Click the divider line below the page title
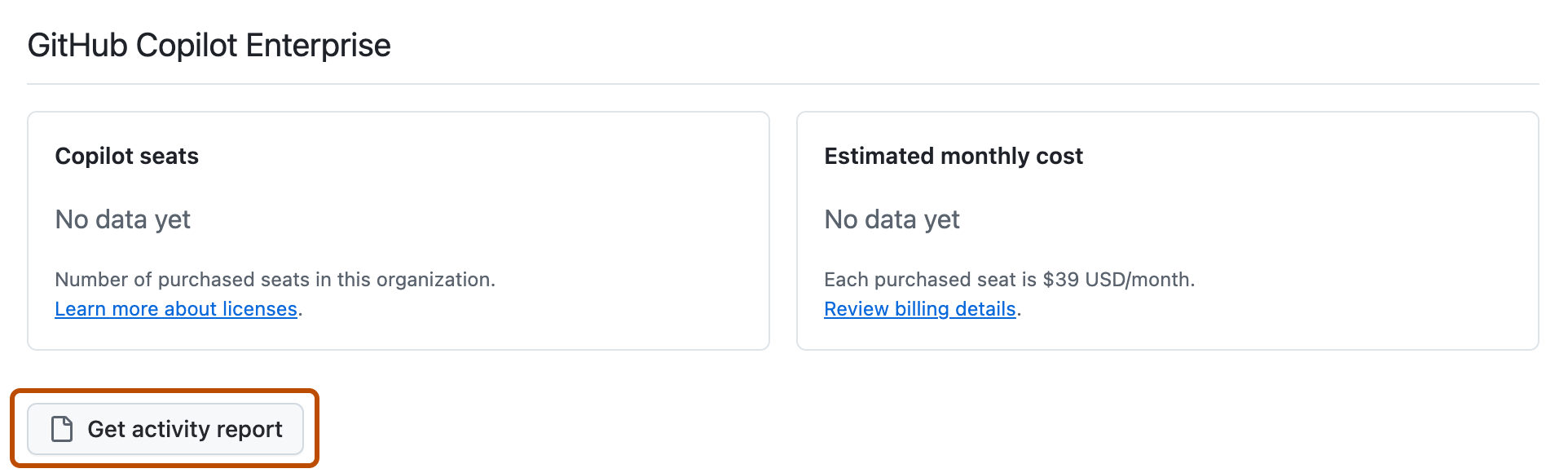Viewport: 1568px width, 473px height. coord(783,84)
